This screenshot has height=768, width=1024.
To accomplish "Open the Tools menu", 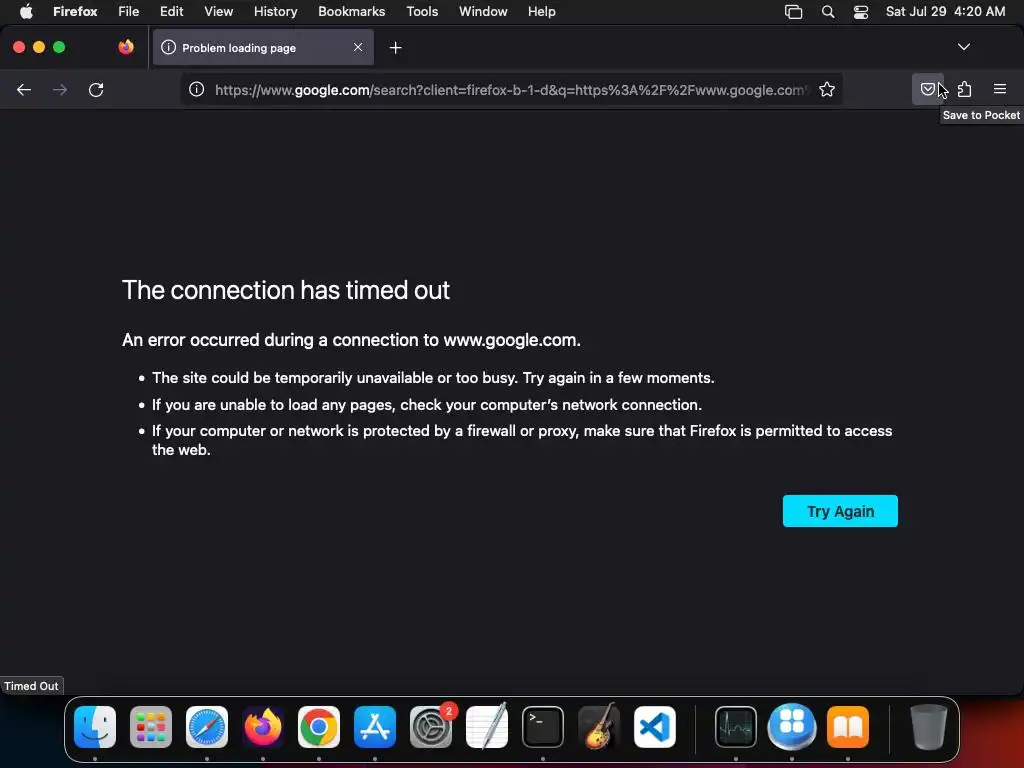I will [x=422, y=11].
